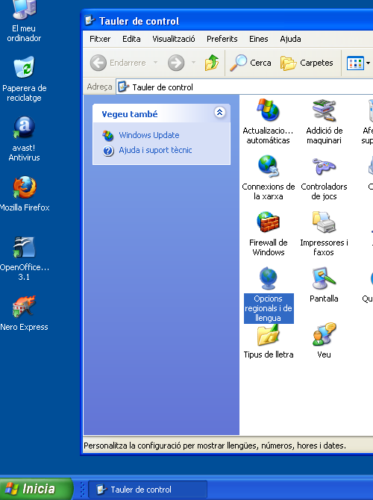Follow the Windows Update link

[x=149, y=135]
